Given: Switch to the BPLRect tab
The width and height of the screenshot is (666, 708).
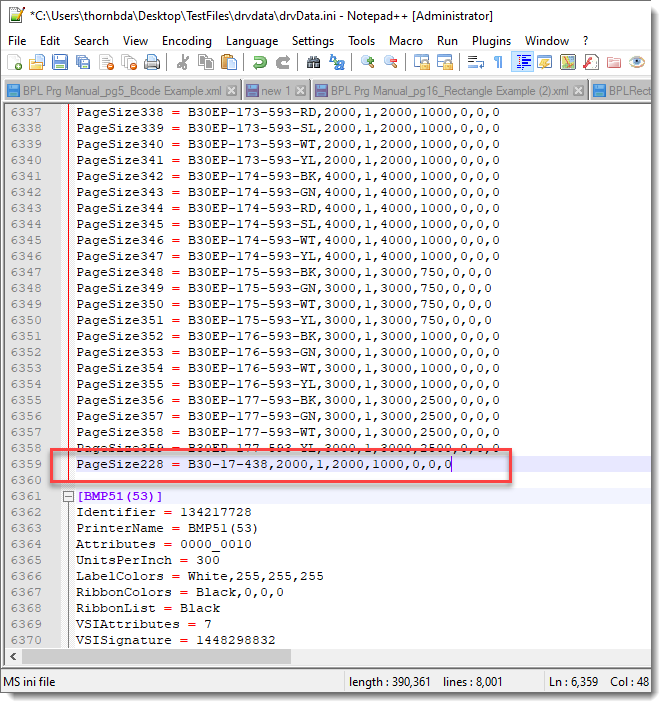Looking at the screenshot, I should pyautogui.click(x=621, y=91).
